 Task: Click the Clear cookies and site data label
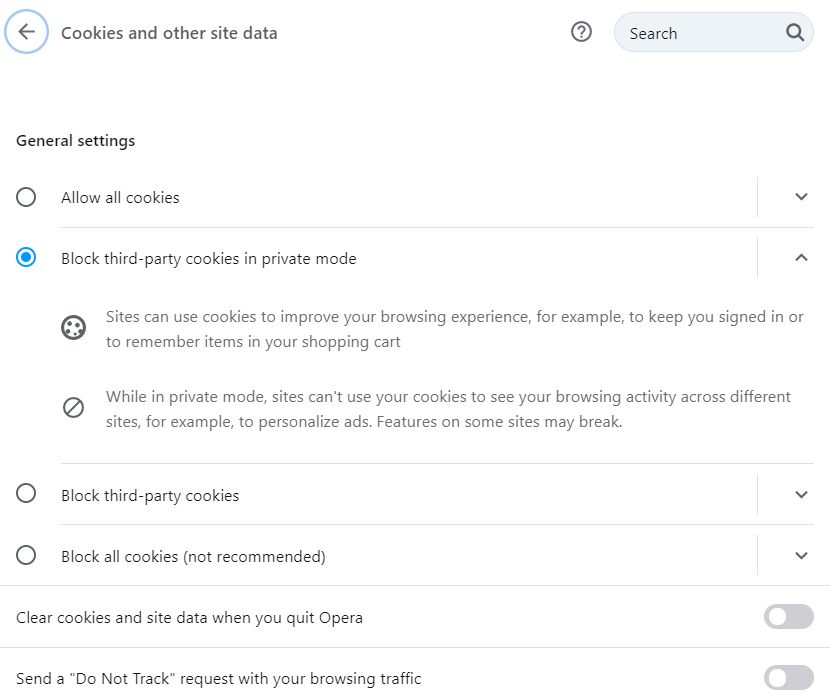pos(188,617)
